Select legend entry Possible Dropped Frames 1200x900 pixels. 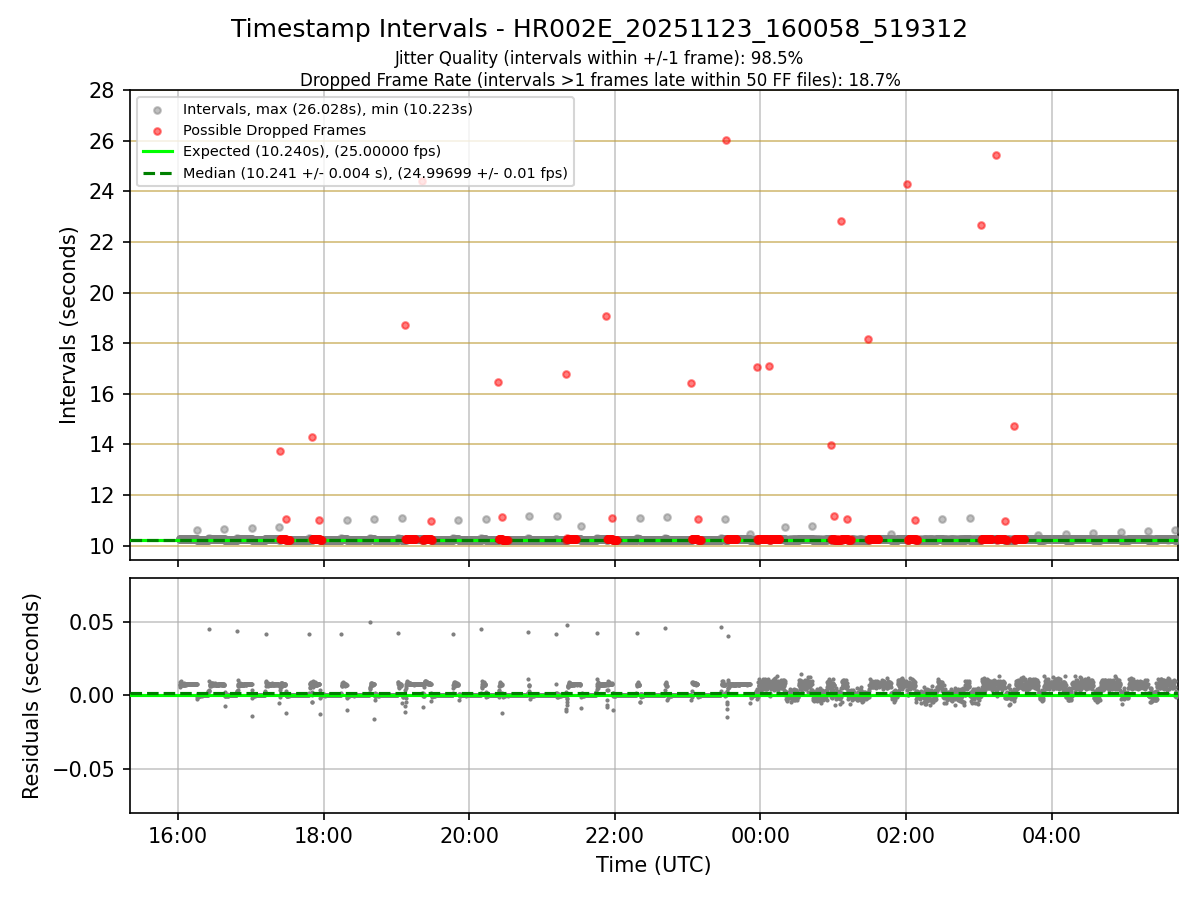point(275,130)
